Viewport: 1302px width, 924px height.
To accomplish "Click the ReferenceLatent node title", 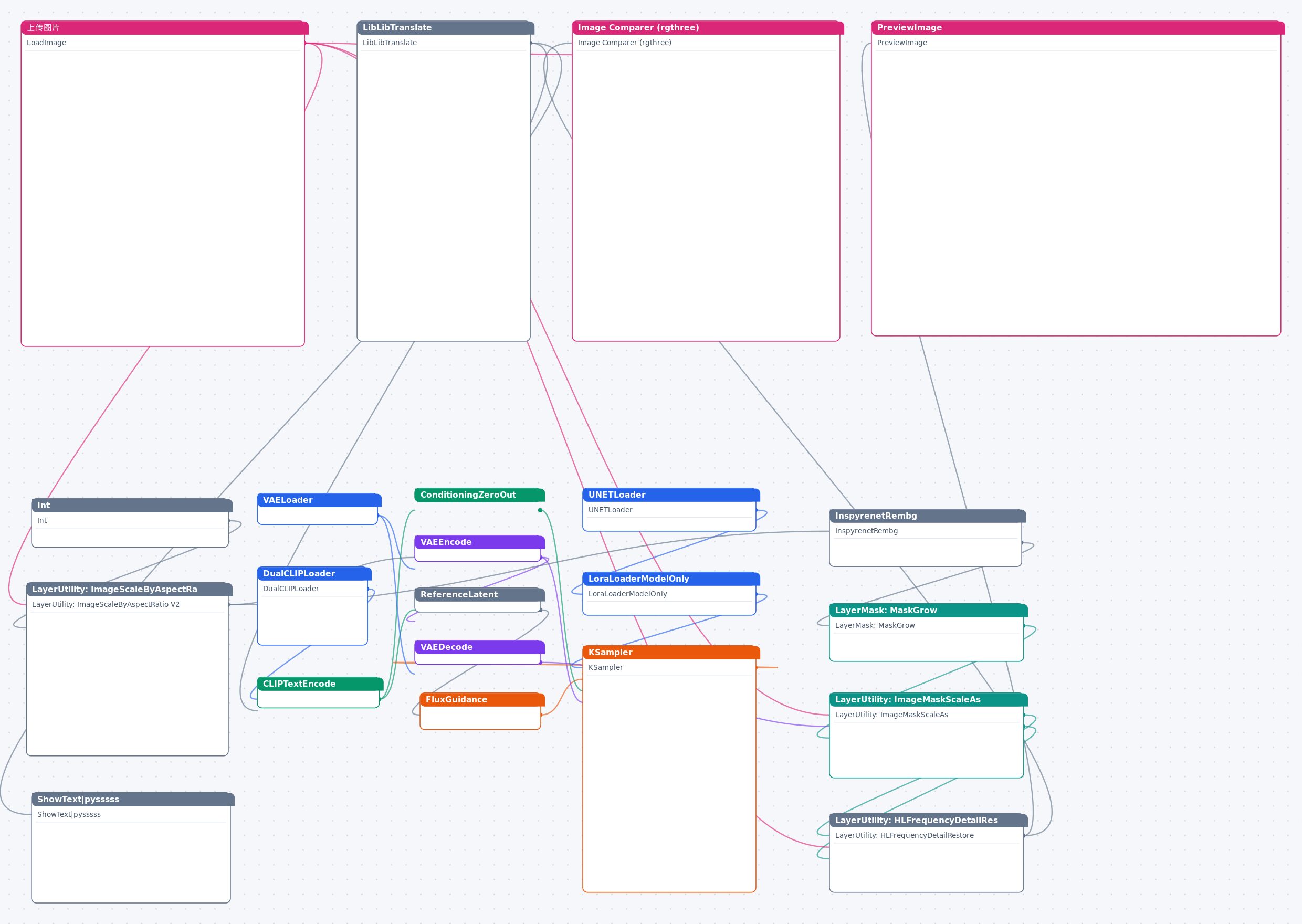I will click(479, 595).
